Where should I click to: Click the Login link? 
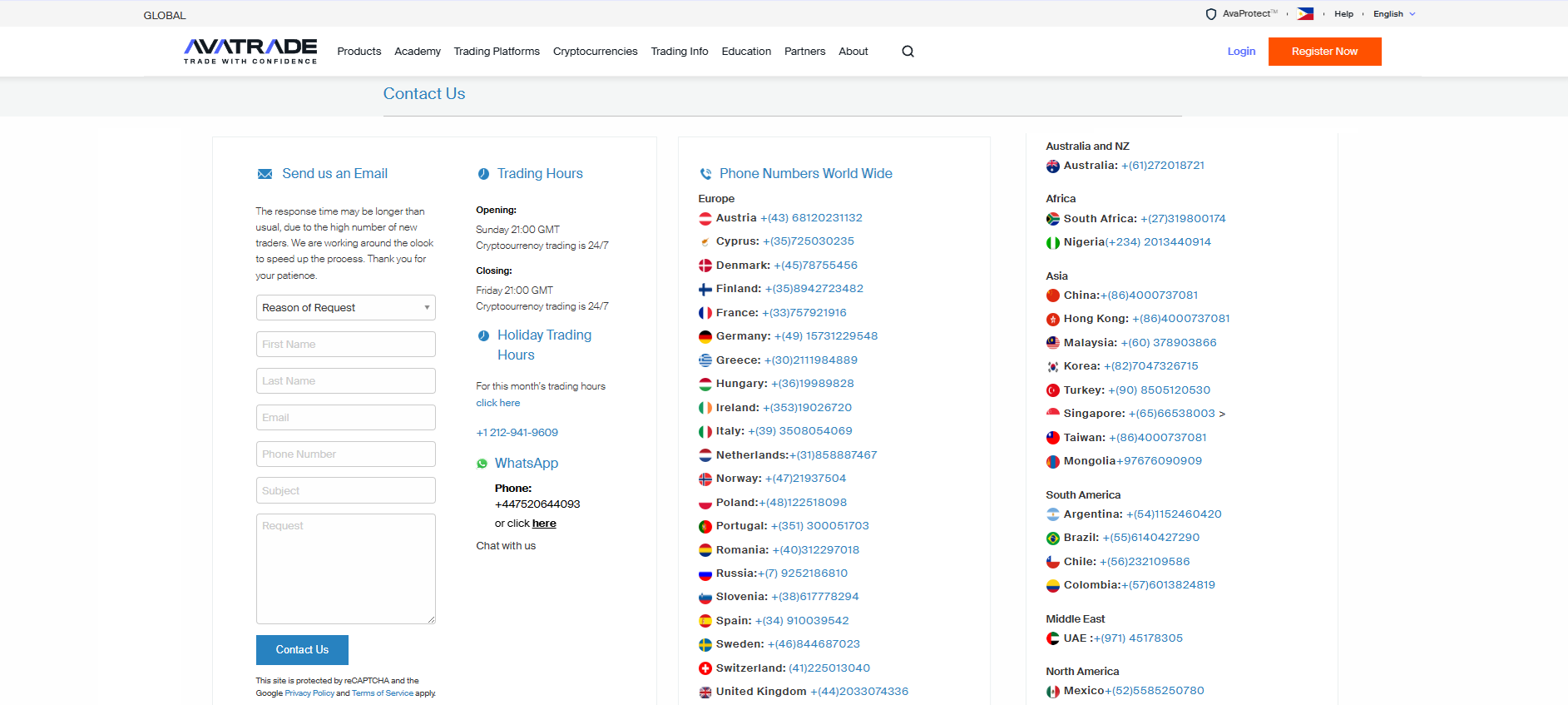pyautogui.click(x=1241, y=52)
